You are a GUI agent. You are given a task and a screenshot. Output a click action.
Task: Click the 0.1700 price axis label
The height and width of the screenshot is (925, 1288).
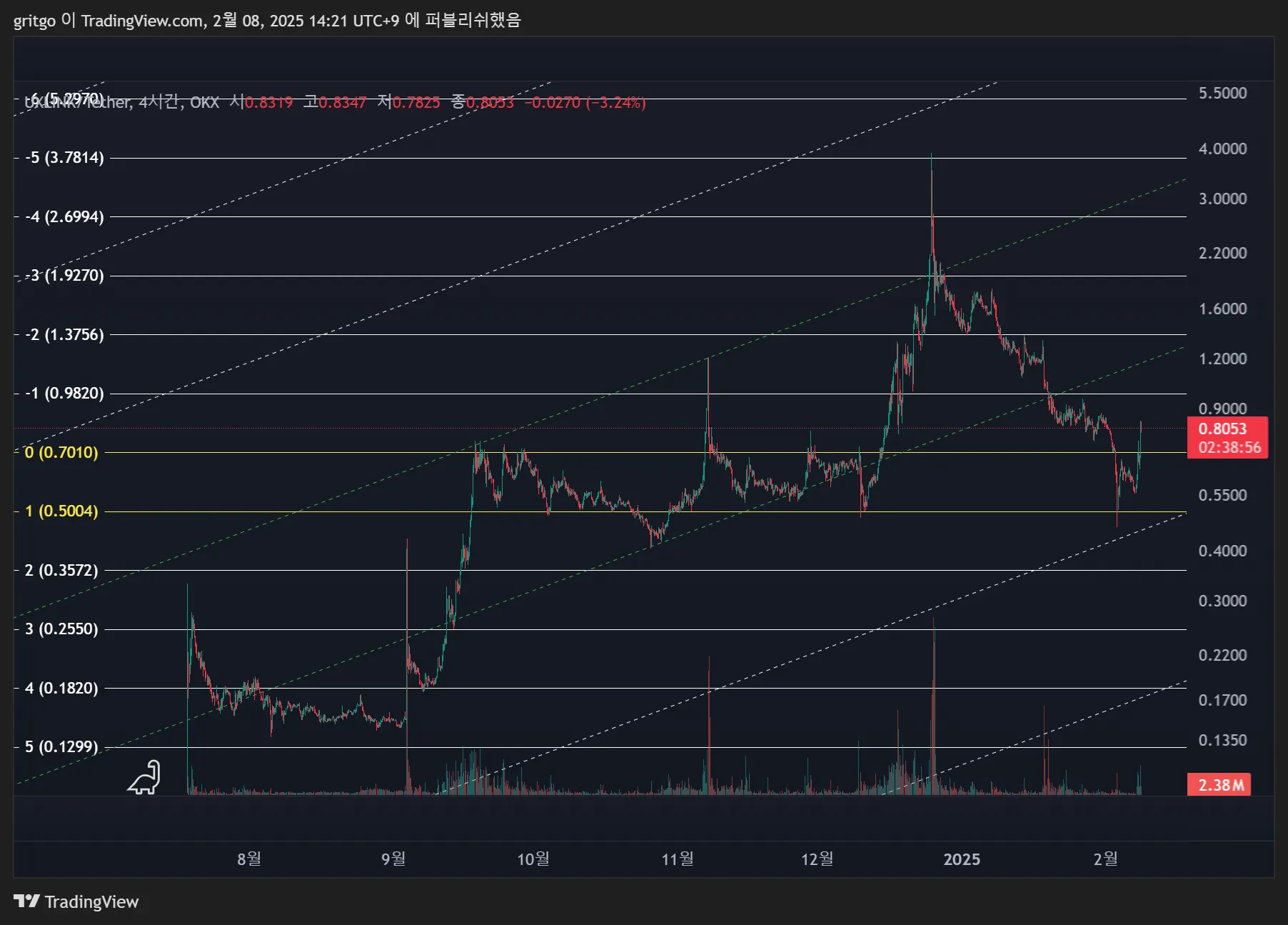pos(1222,700)
